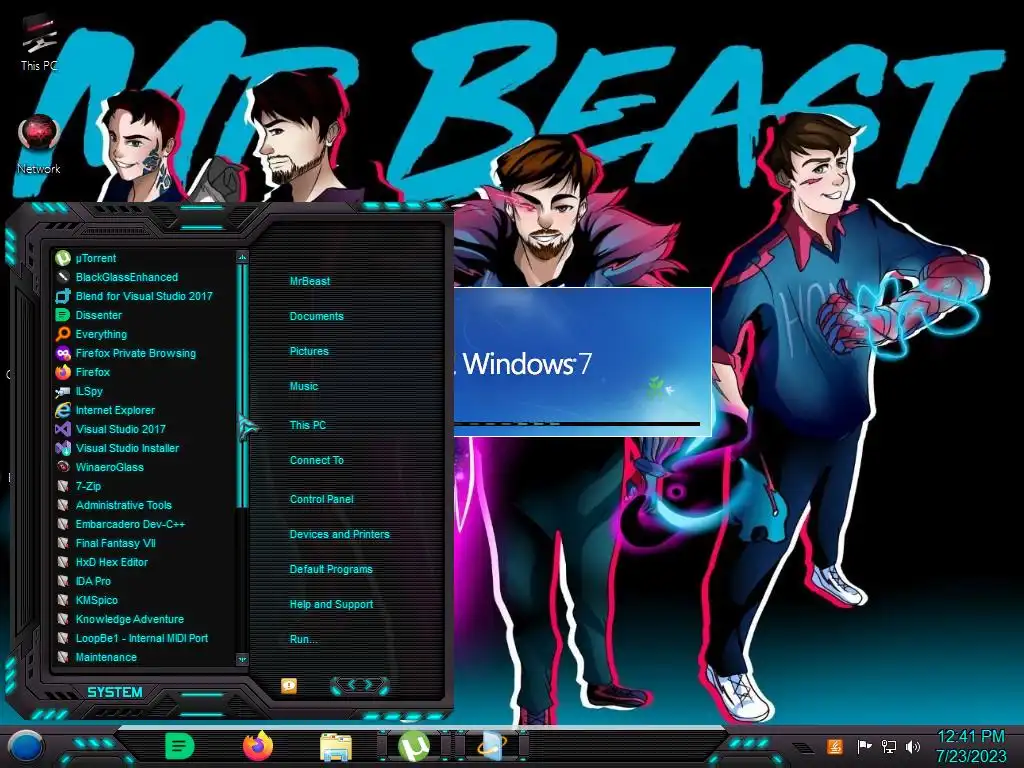Open Dissenter from the taskbar
The image size is (1024, 768).
pos(180,746)
